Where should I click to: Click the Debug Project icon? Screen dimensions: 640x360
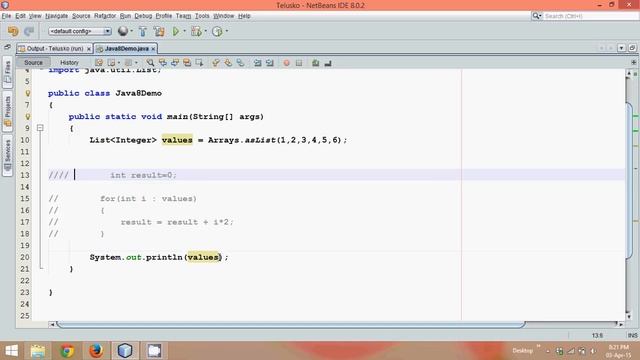pos(196,31)
